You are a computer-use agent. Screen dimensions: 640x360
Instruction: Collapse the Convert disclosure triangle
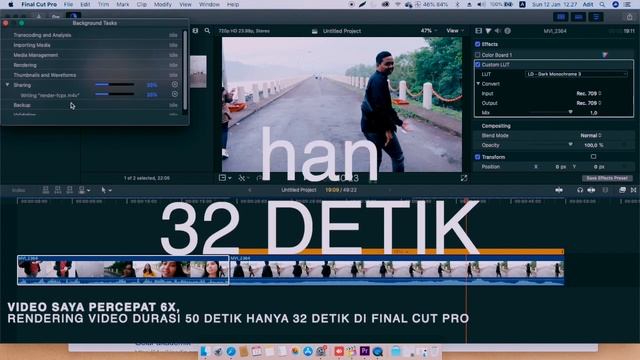478,84
